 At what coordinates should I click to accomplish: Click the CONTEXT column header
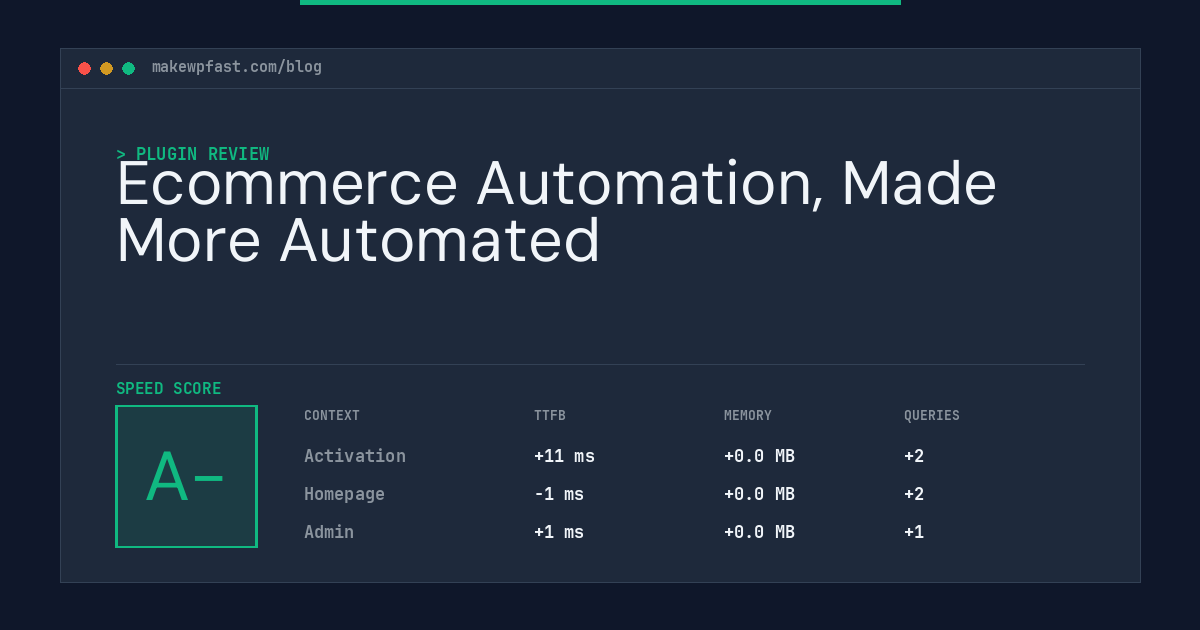pos(332,415)
